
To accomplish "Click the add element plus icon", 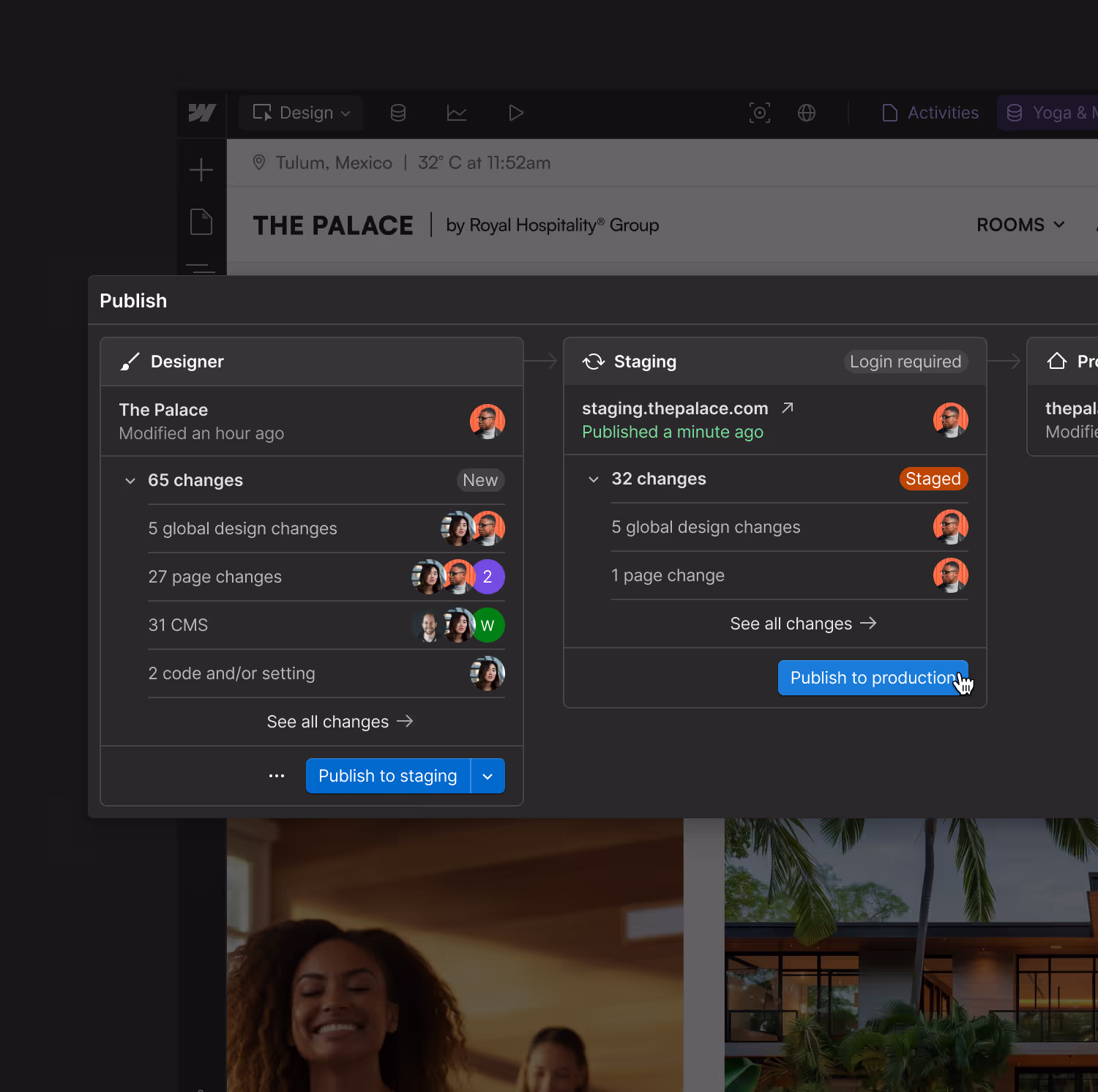I will pos(201,170).
